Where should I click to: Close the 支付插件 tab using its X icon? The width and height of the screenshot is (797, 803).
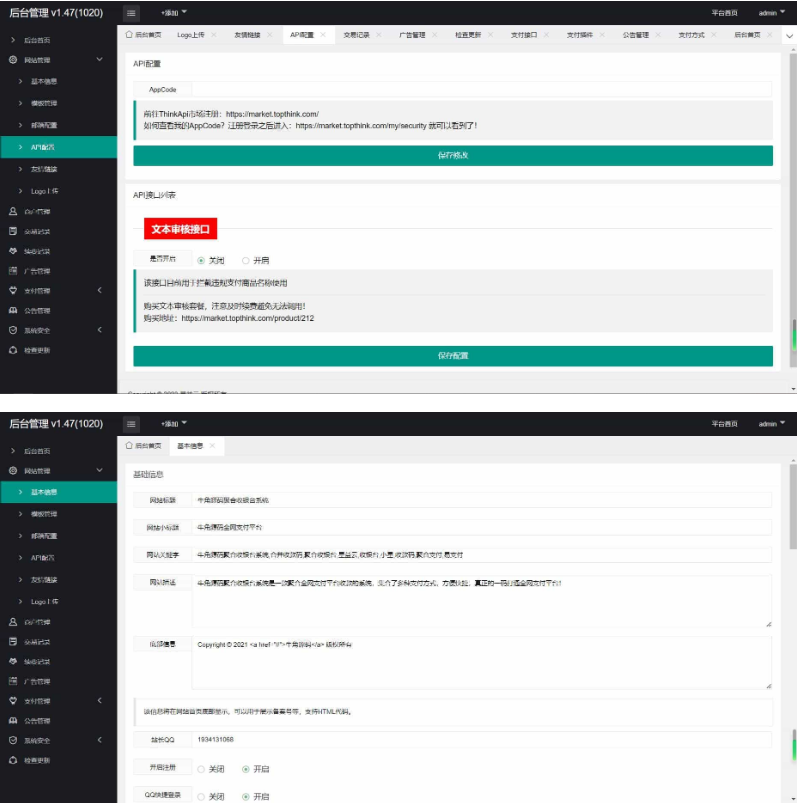pos(601,35)
